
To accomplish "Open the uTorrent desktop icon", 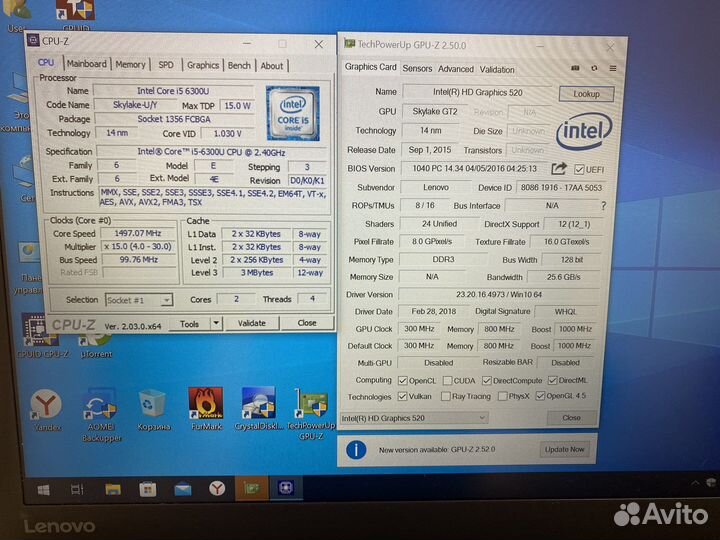I will 96,345.
